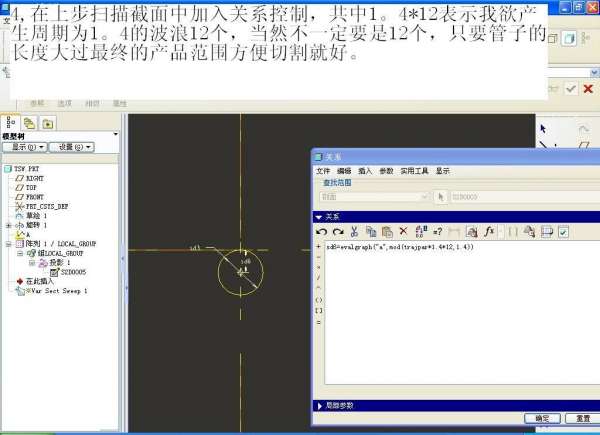Open the 显示 dropdown in model tree
Image resolution: width=600 pixels, height=435 pixels.
pyautogui.click(x=25, y=147)
